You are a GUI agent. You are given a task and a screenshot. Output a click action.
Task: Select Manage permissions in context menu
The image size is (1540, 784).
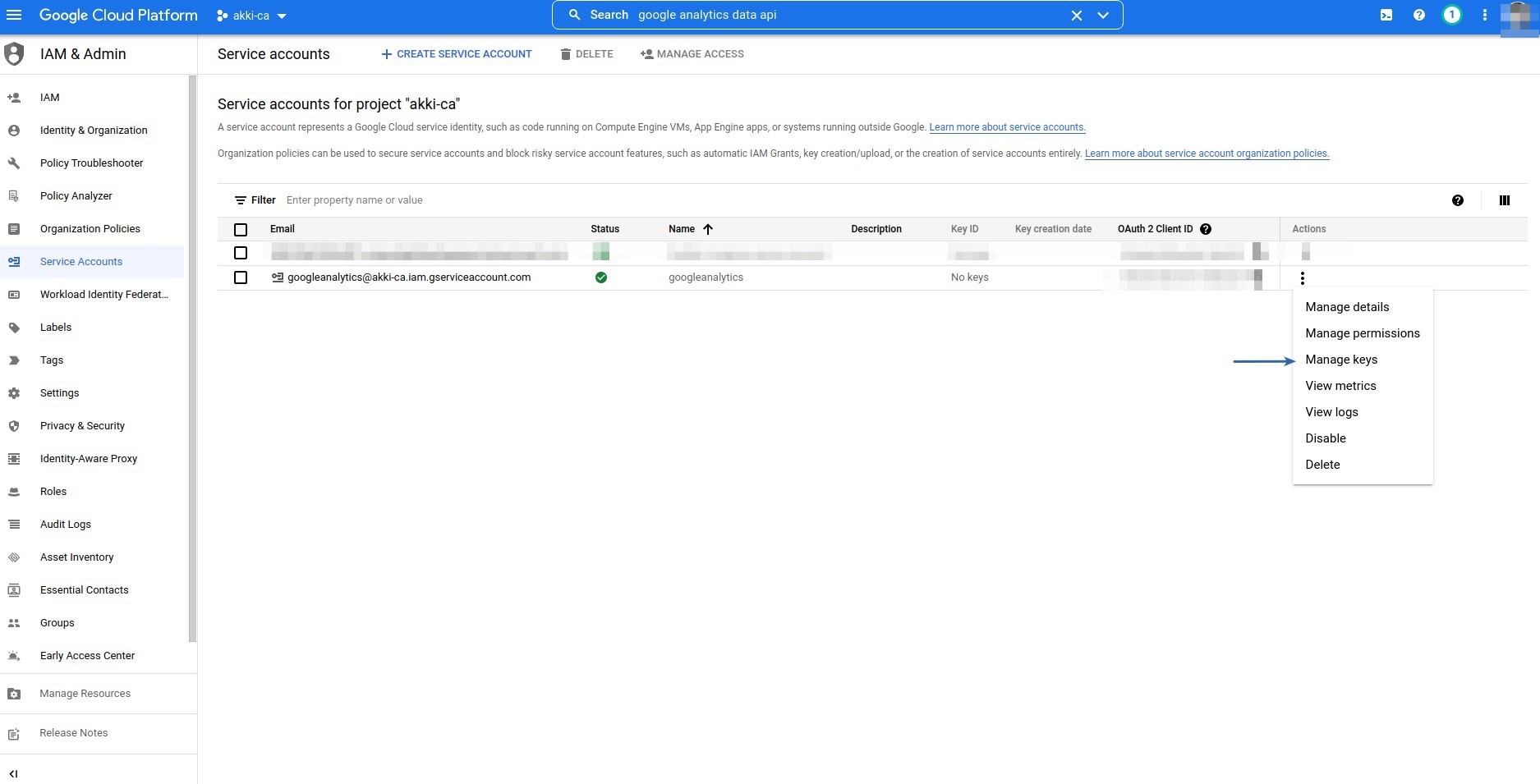[x=1362, y=333]
